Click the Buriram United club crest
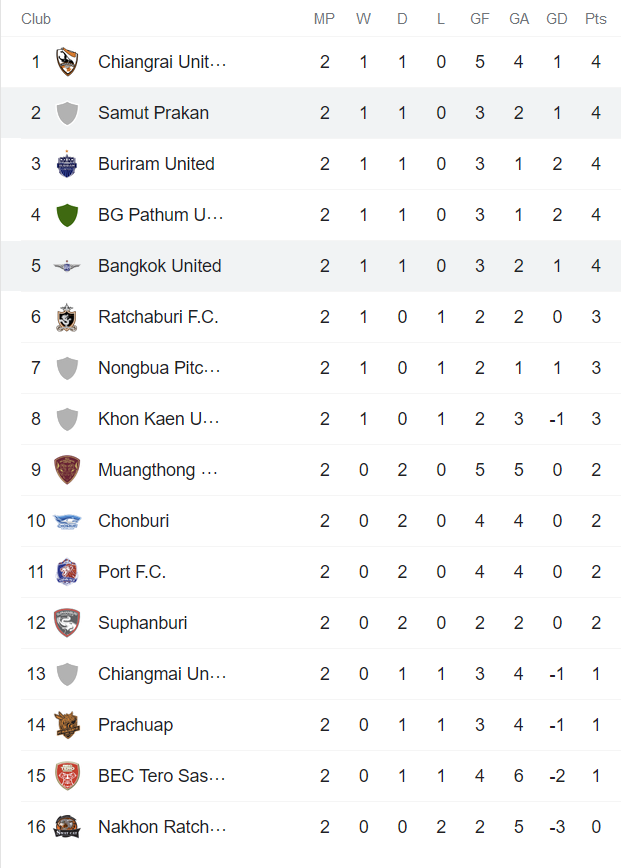621x868 pixels. (67, 164)
